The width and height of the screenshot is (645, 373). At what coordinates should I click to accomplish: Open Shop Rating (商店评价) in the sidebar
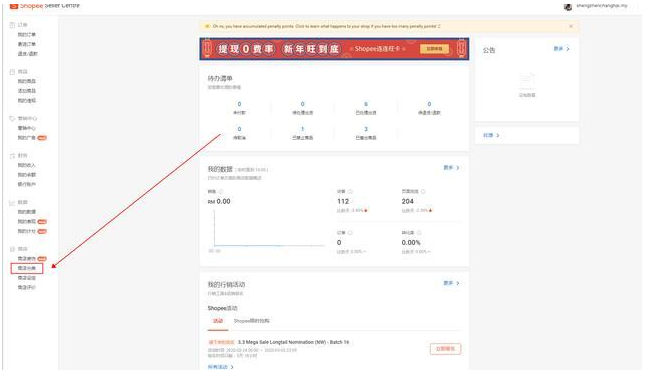click(x=27, y=287)
